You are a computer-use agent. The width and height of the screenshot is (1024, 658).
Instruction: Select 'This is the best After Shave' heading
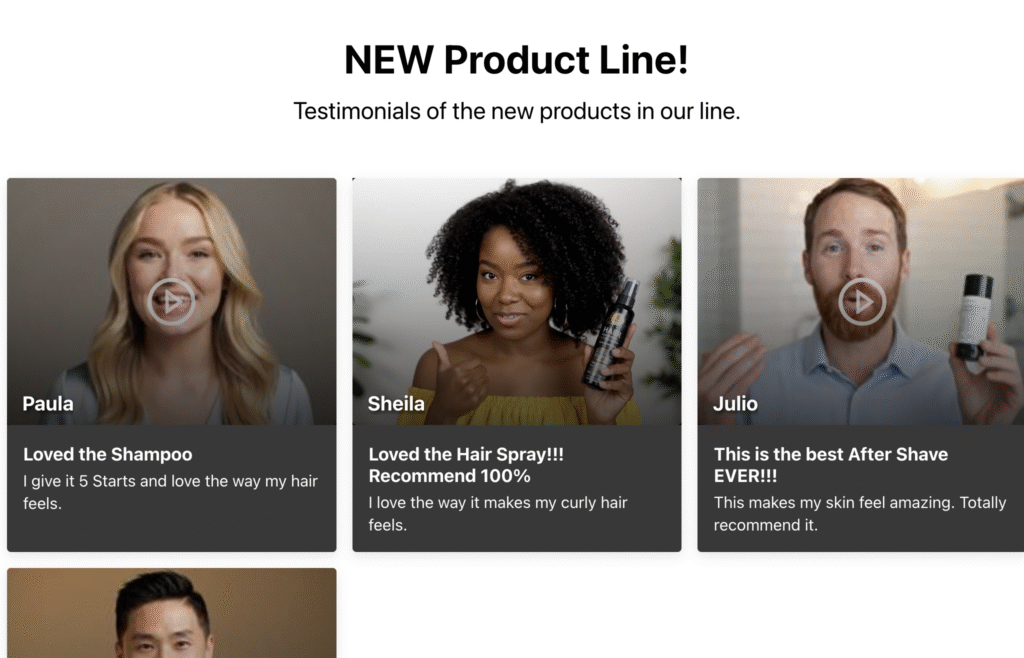coord(831,465)
